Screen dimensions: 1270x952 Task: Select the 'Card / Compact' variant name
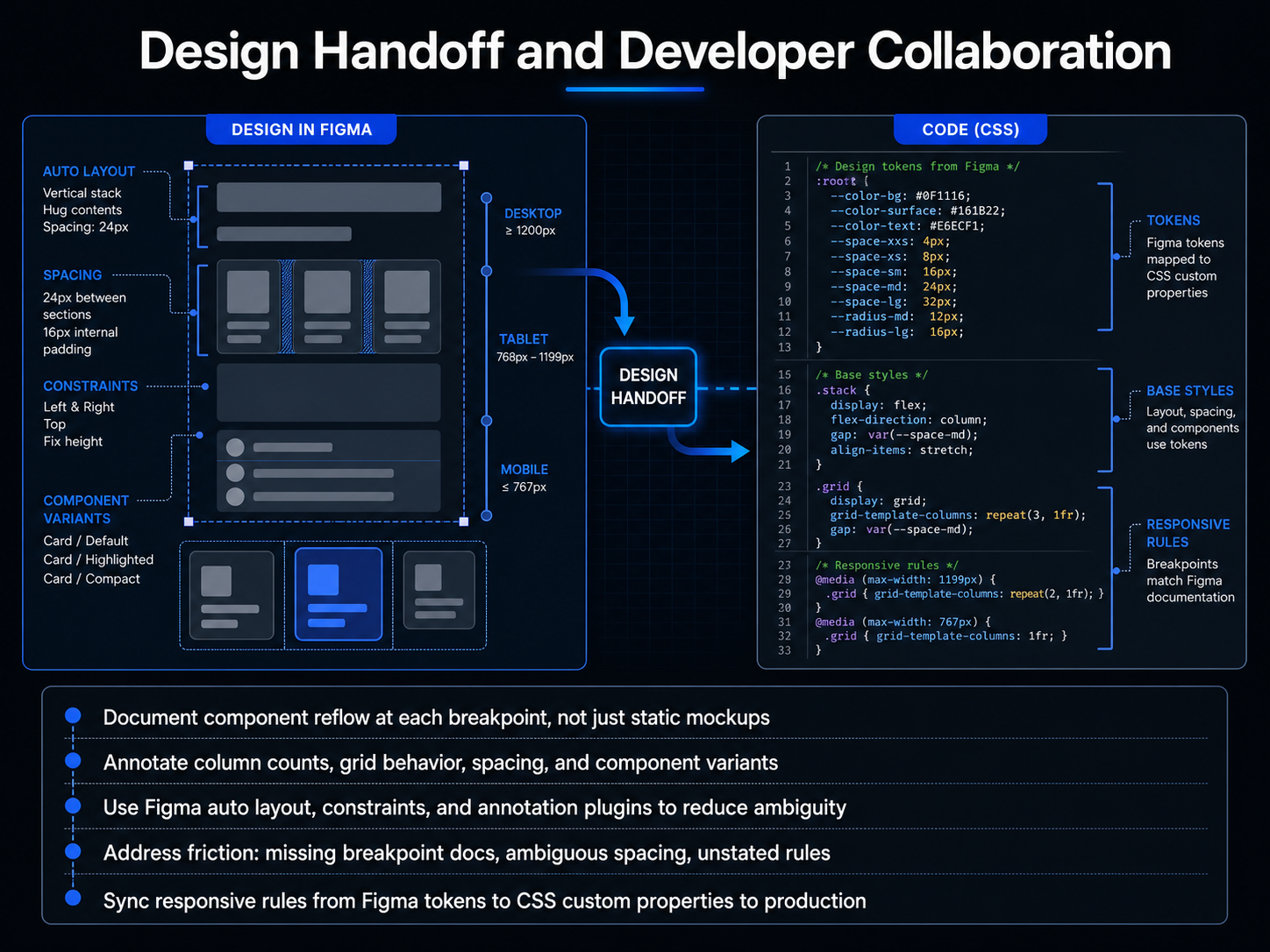[92, 579]
